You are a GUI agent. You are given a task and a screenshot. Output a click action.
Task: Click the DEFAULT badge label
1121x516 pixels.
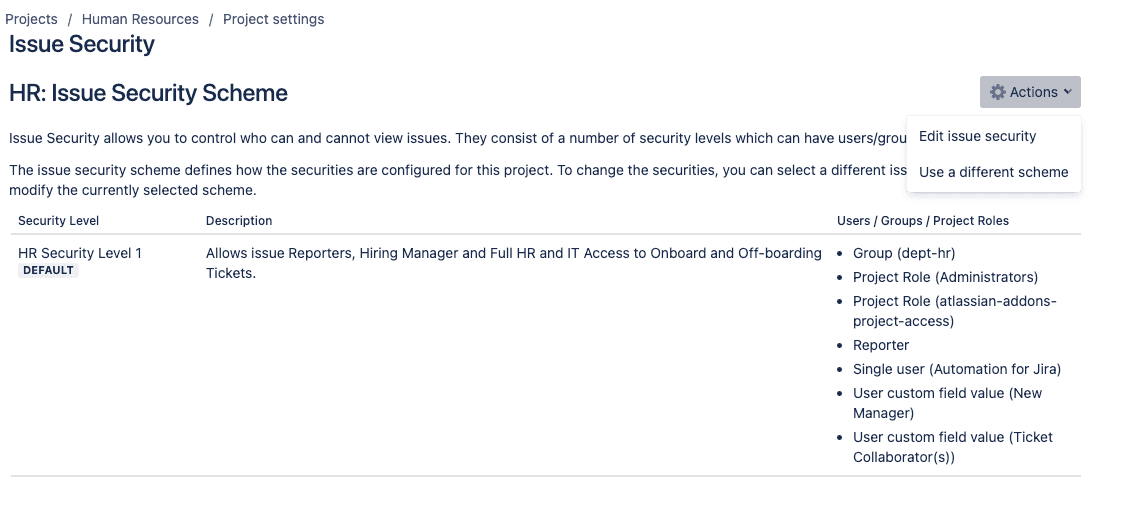[49, 270]
